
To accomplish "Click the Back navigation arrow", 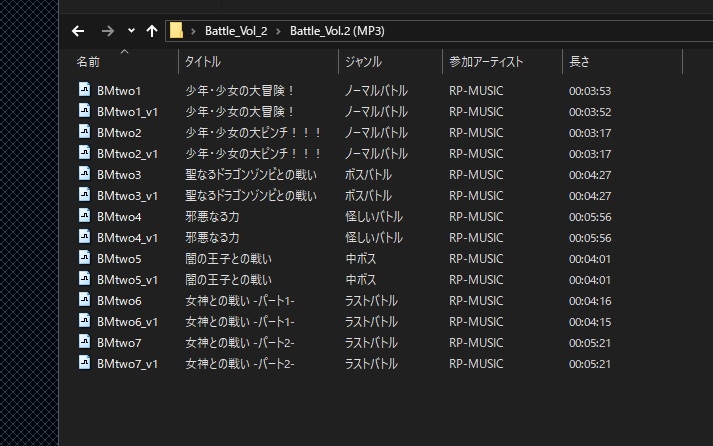I will click(78, 31).
